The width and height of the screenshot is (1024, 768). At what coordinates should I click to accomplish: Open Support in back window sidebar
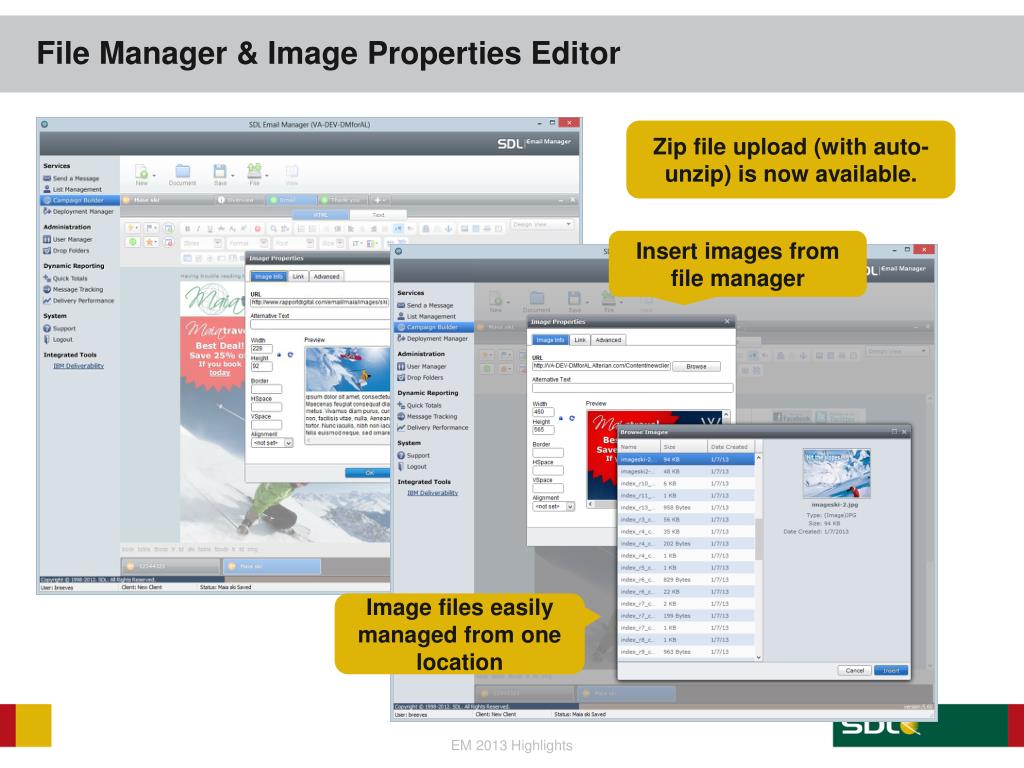pyautogui.click(x=59, y=328)
